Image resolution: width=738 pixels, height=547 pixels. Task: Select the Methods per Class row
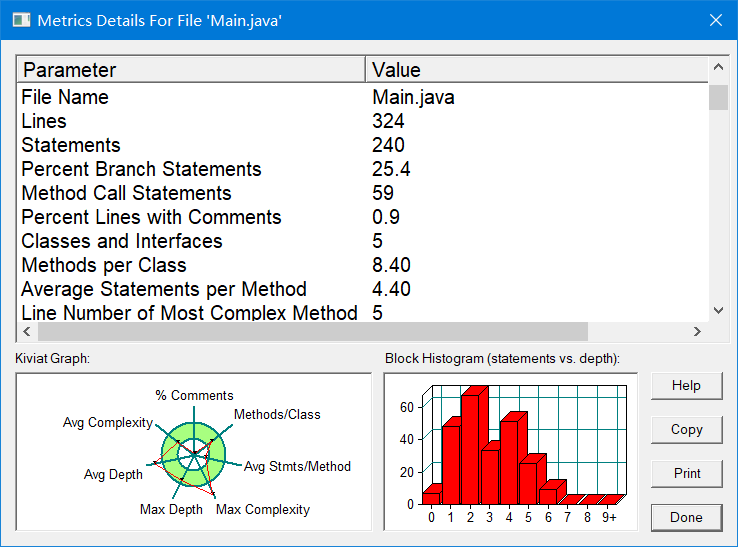pyautogui.click(x=362, y=265)
